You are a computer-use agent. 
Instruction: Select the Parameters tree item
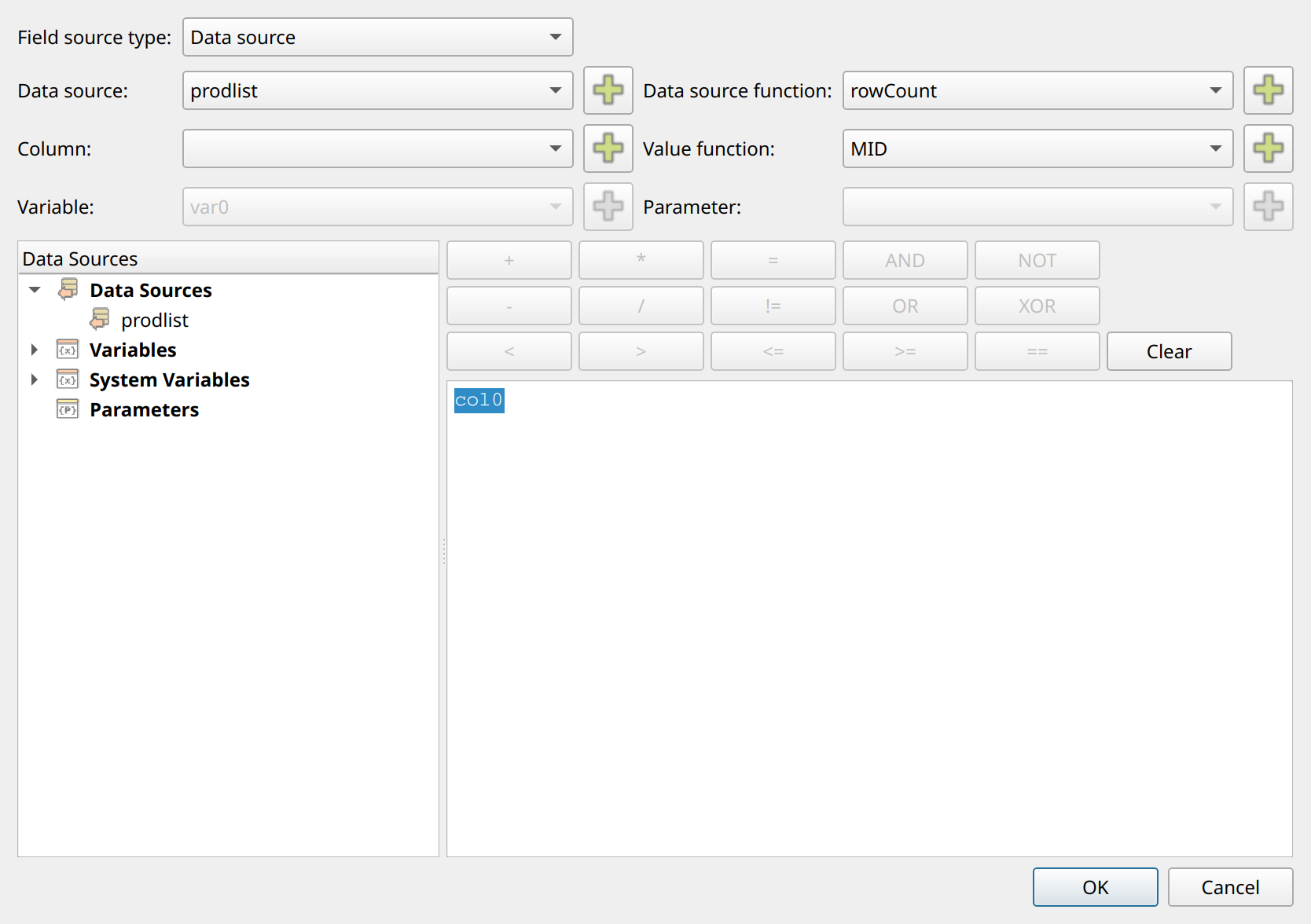(x=144, y=409)
